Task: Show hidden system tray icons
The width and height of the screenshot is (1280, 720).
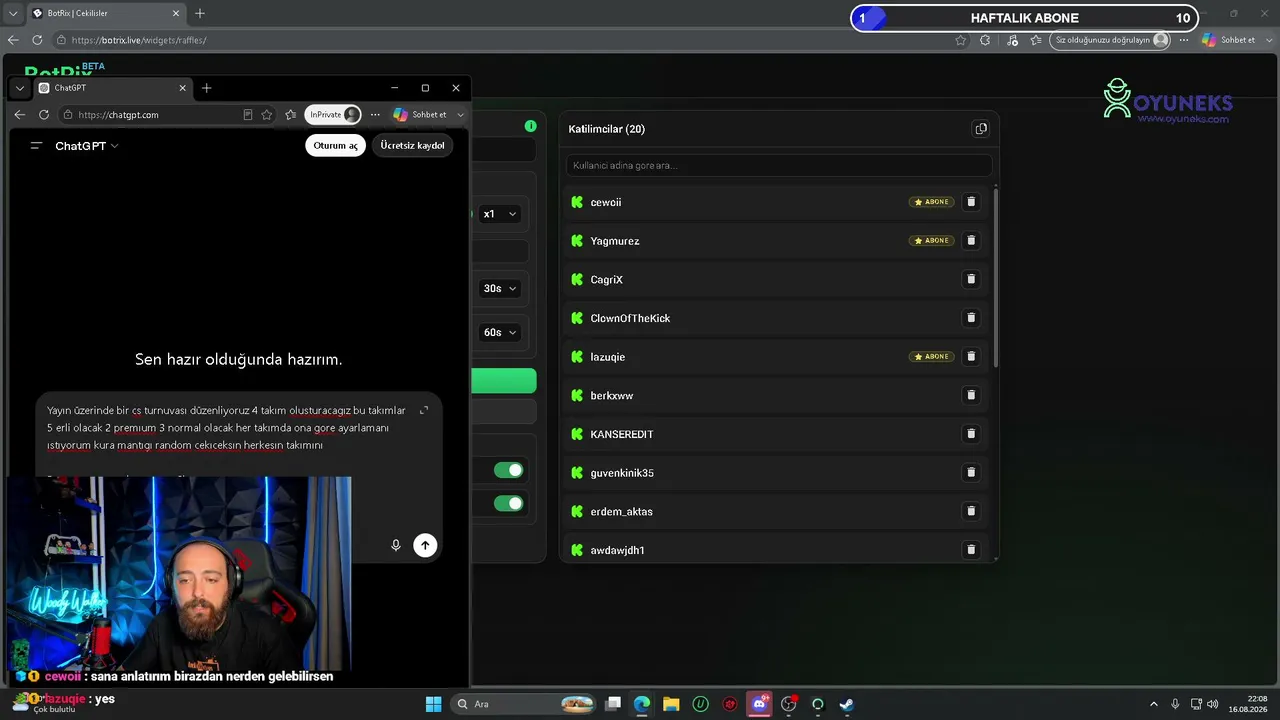Action: (x=1153, y=704)
